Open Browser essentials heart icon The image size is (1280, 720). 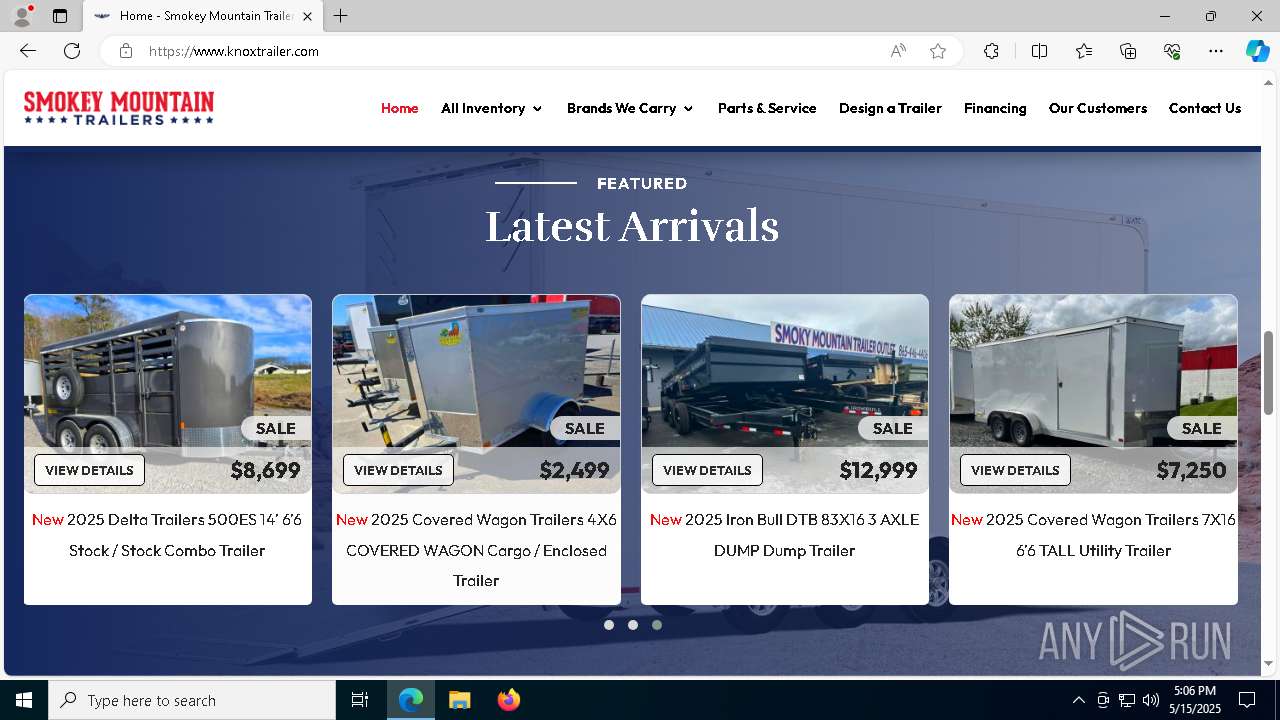click(1172, 51)
